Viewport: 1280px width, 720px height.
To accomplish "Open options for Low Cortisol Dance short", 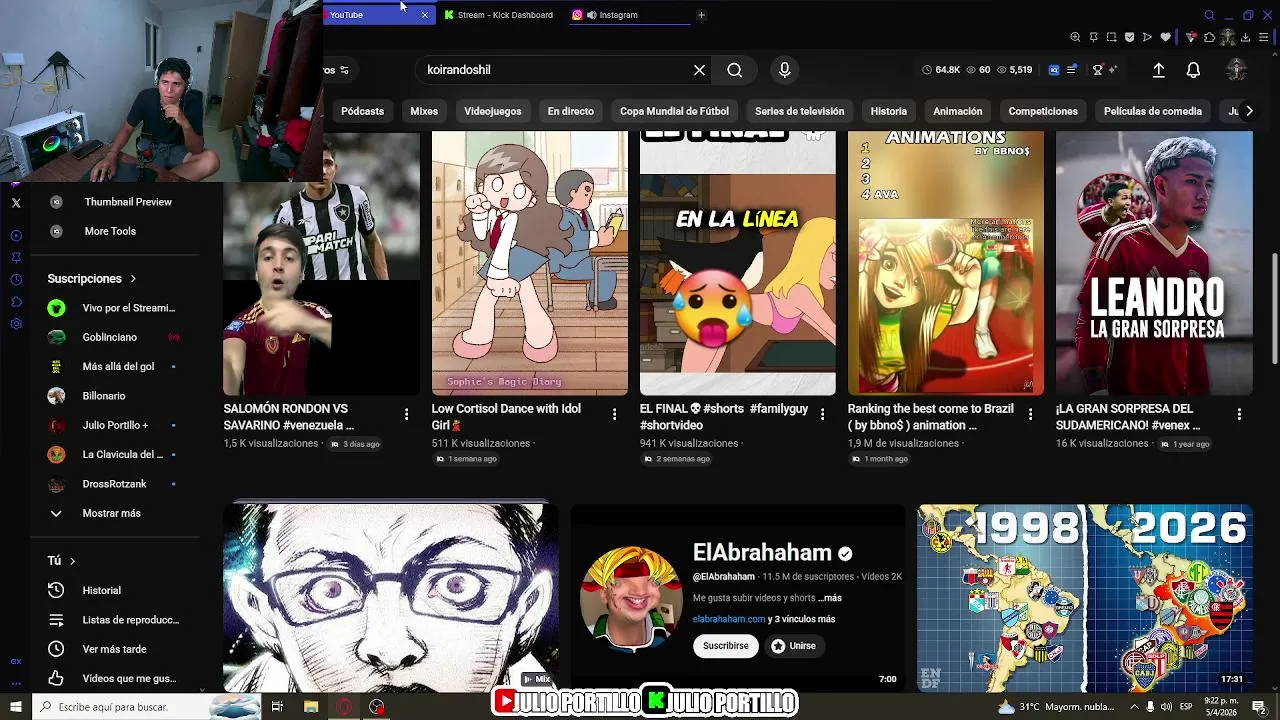I will (614, 414).
